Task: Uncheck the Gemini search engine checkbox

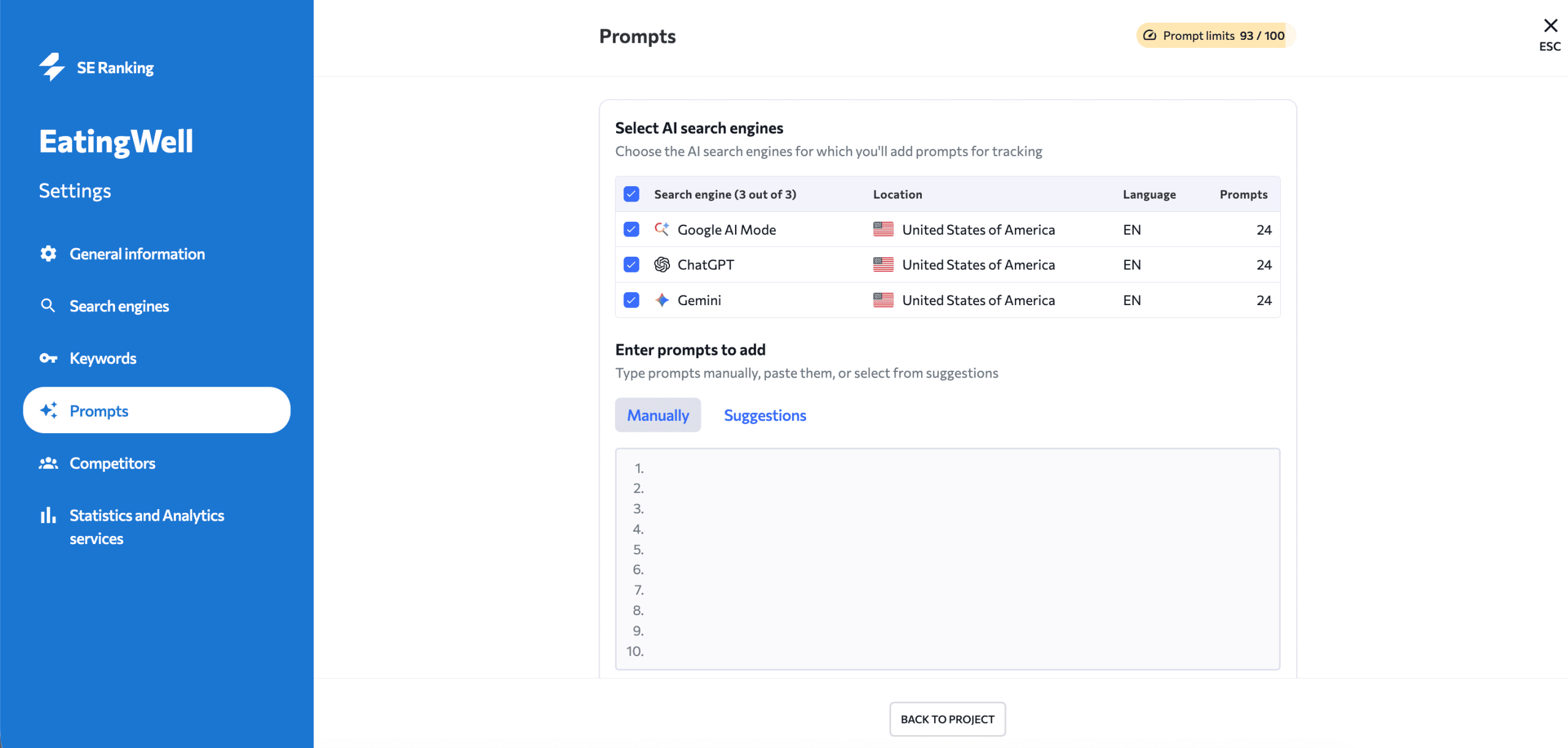Action: (631, 300)
